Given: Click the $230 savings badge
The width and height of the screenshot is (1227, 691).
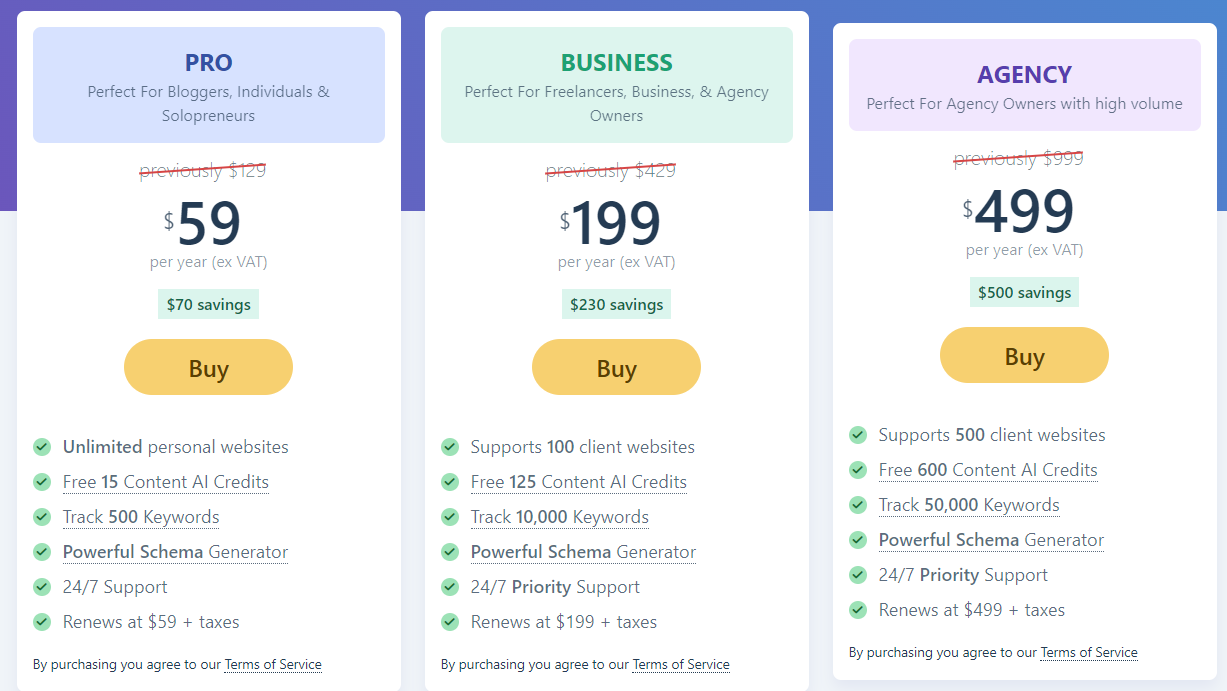Looking at the screenshot, I should click(616, 304).
